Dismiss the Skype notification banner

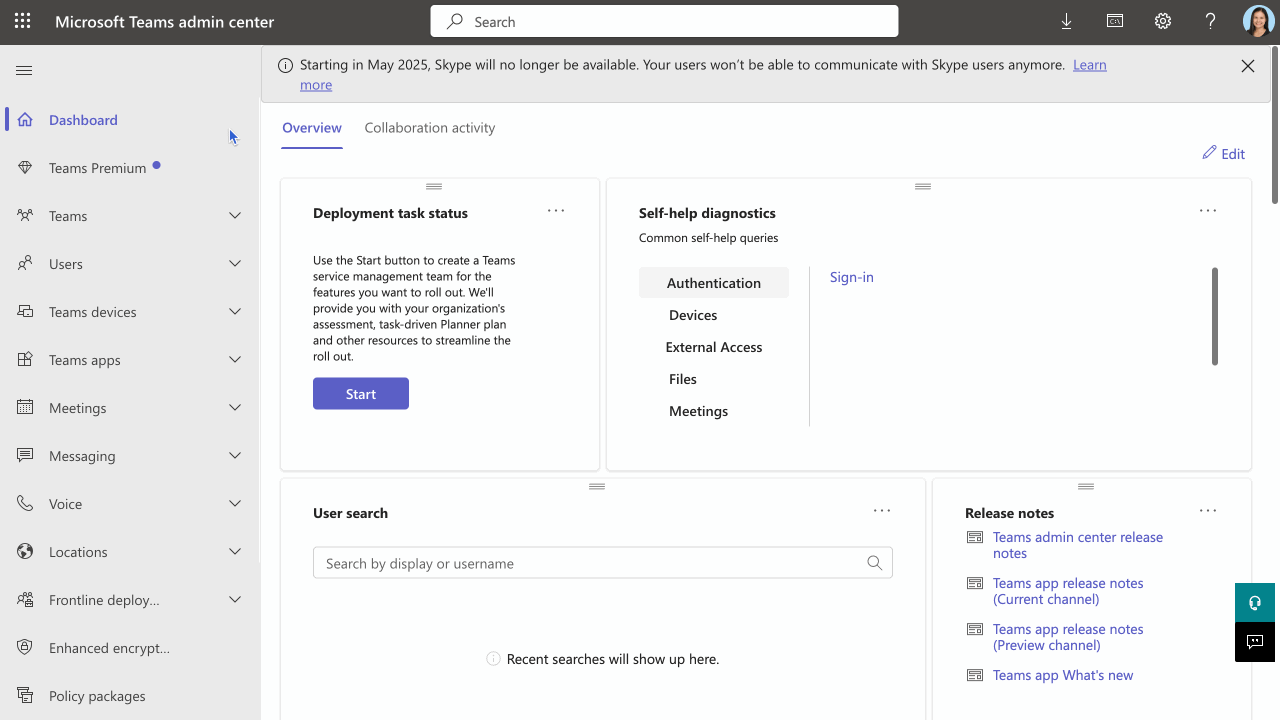1248,66
